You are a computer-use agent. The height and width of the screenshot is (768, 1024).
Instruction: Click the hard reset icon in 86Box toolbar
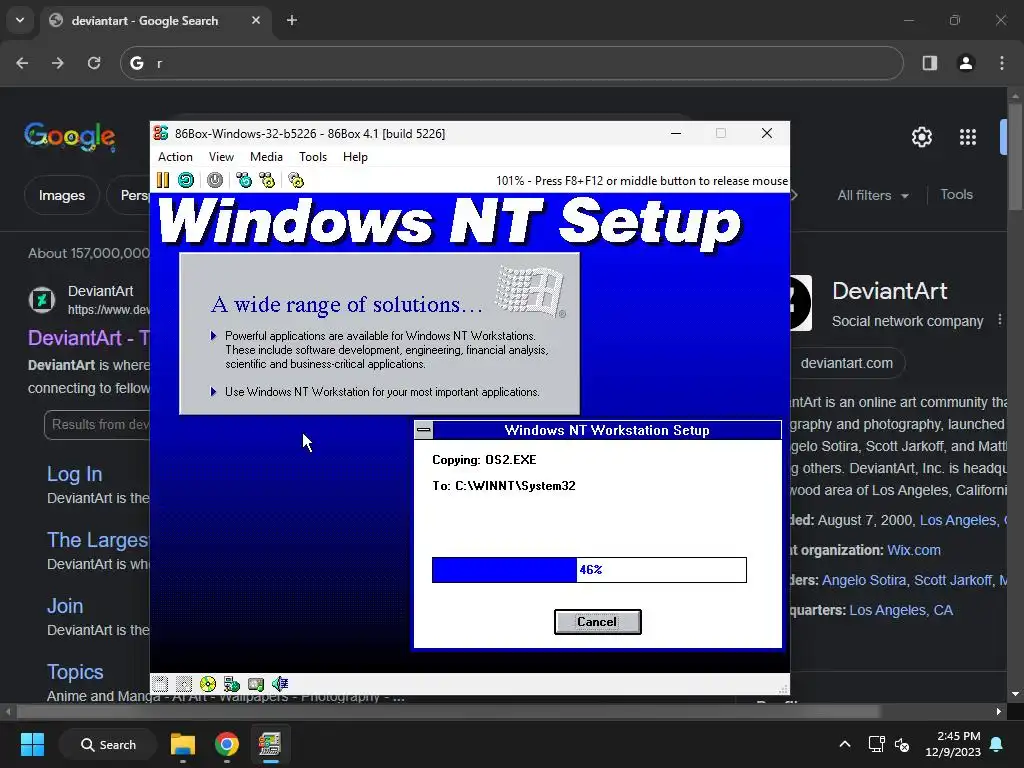(186, 180)
